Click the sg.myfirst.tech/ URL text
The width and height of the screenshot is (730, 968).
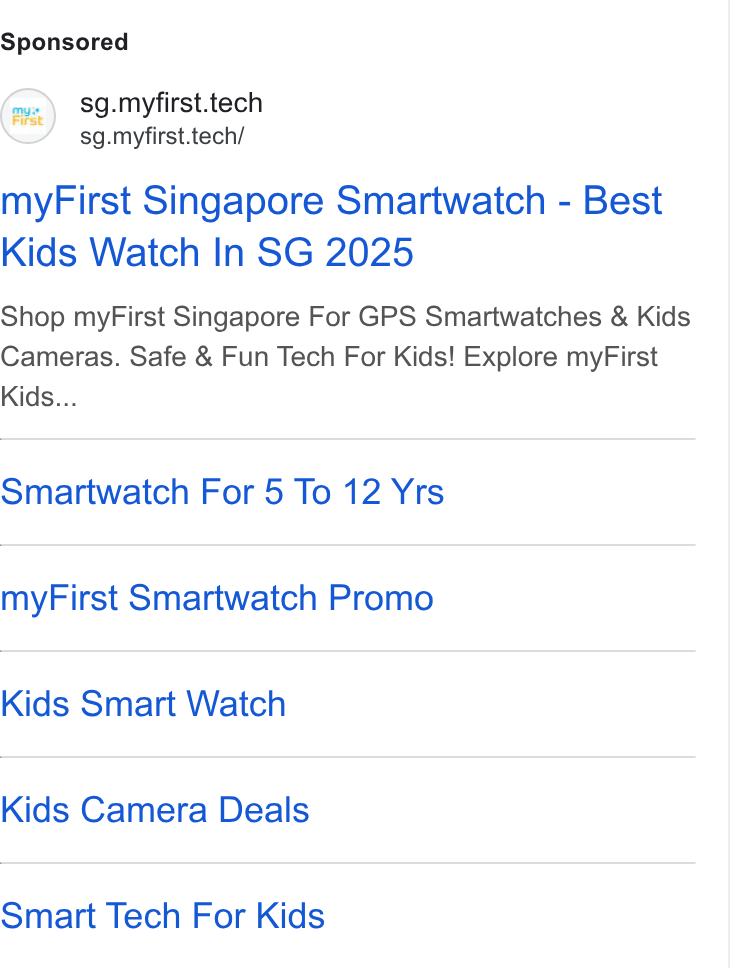tap(162, 136)
